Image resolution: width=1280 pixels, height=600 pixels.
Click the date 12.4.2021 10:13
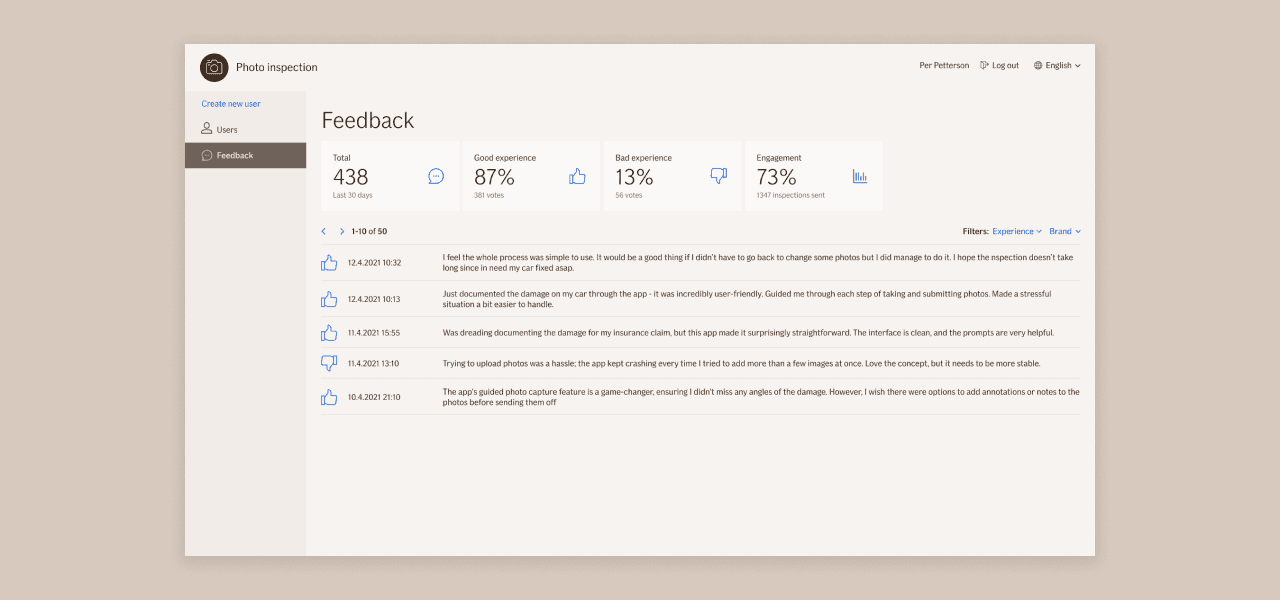click(x=374, y=299)
